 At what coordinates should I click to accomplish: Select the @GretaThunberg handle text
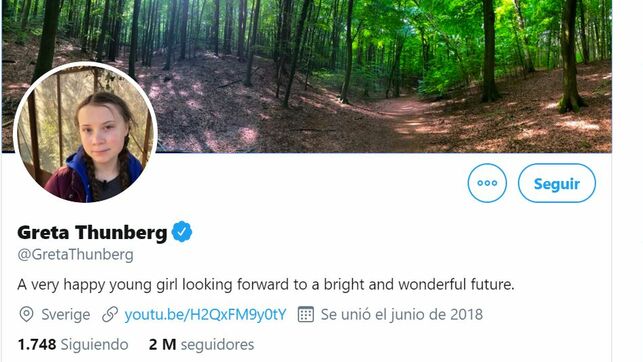(x=75, y=255)
